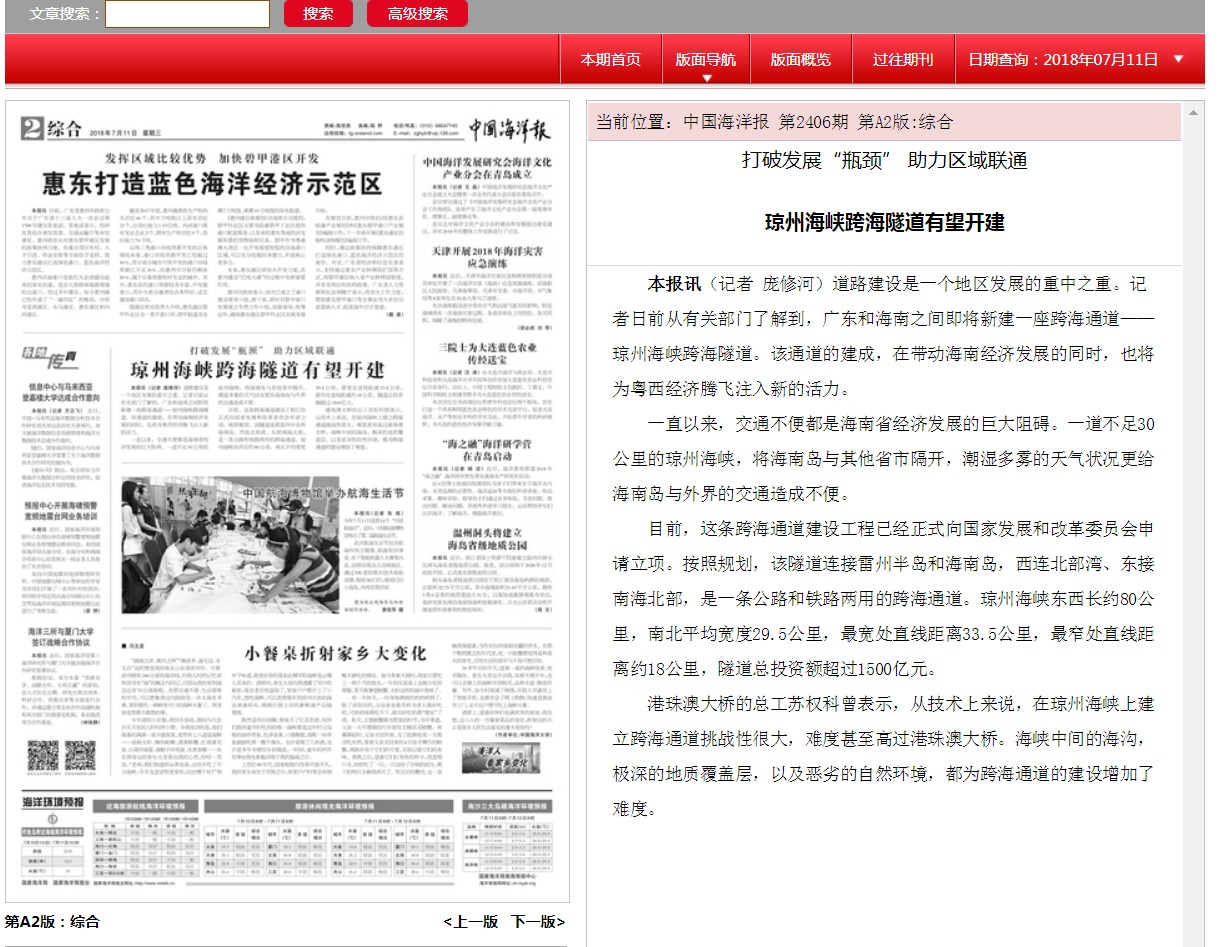
Task: Go to next page via 下一版 link
Action: coord(538,922)
